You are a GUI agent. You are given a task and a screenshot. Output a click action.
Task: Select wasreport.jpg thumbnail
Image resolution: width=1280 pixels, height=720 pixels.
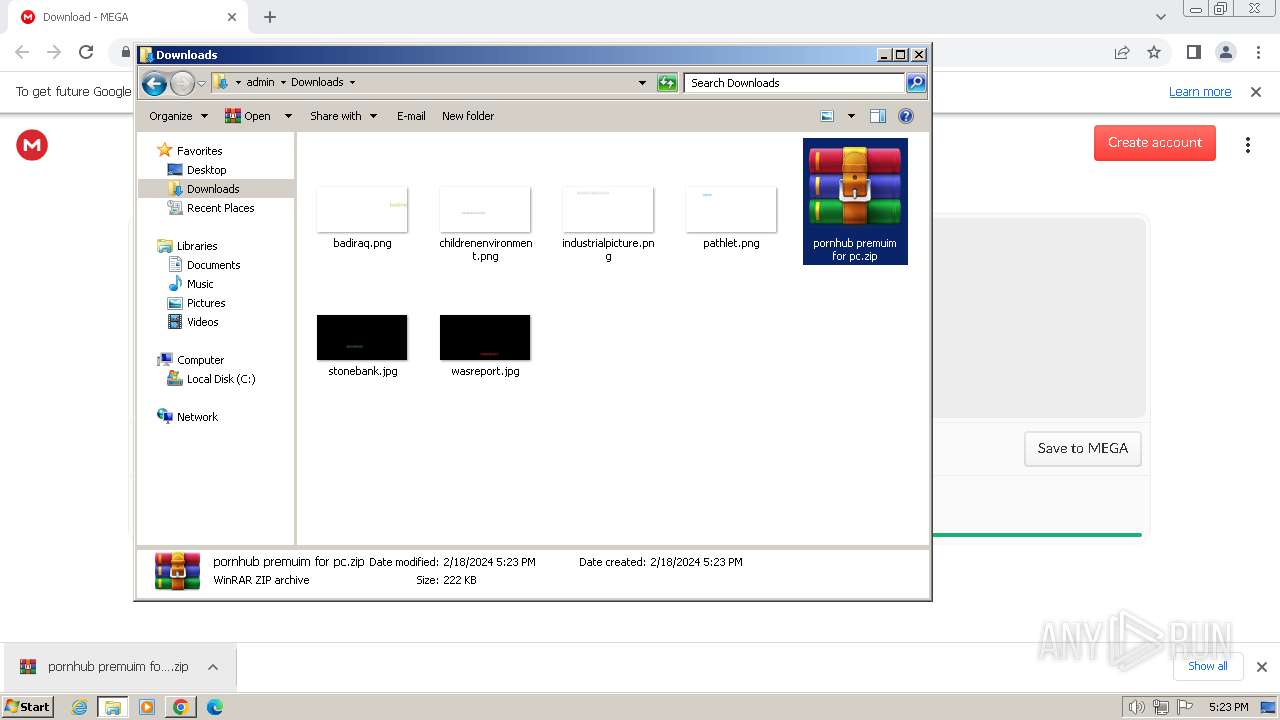[x=485, y=337]
